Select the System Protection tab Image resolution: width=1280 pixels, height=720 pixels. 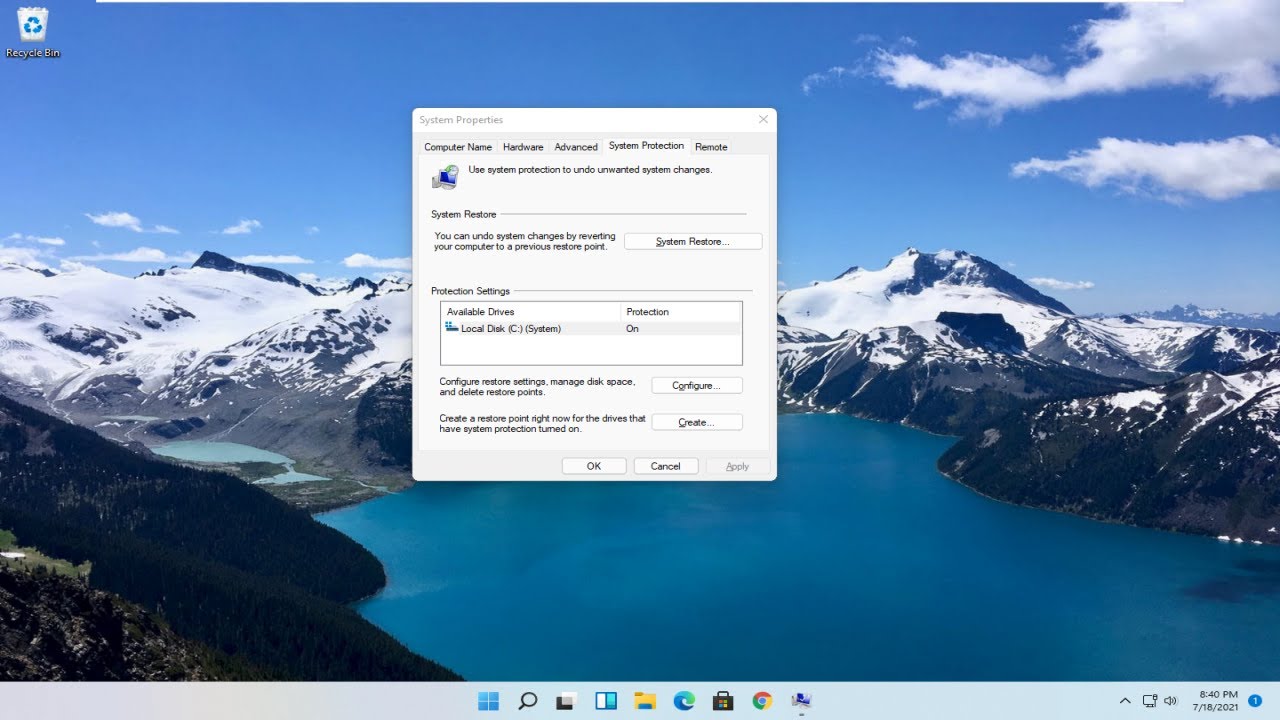coord(646,146)
